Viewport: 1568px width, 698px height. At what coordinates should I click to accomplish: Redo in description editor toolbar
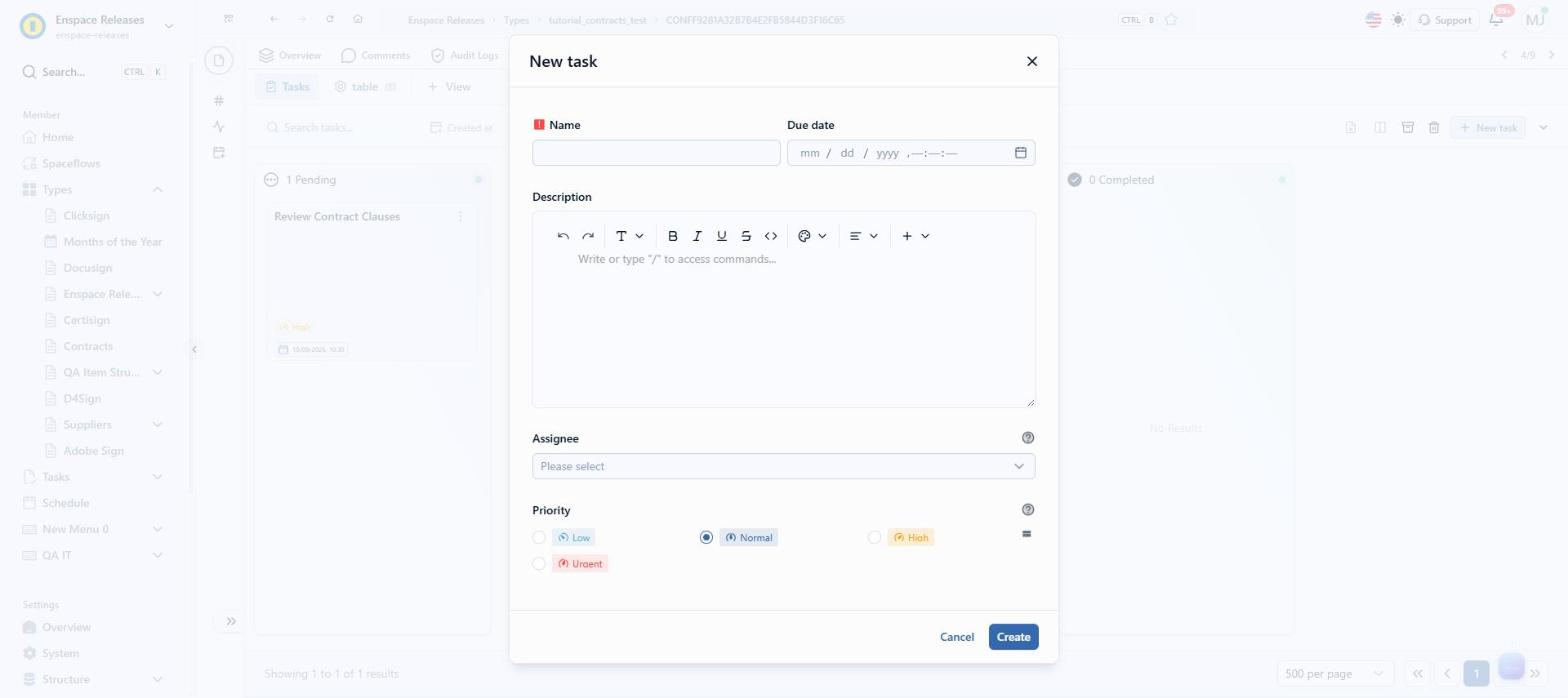588,236
